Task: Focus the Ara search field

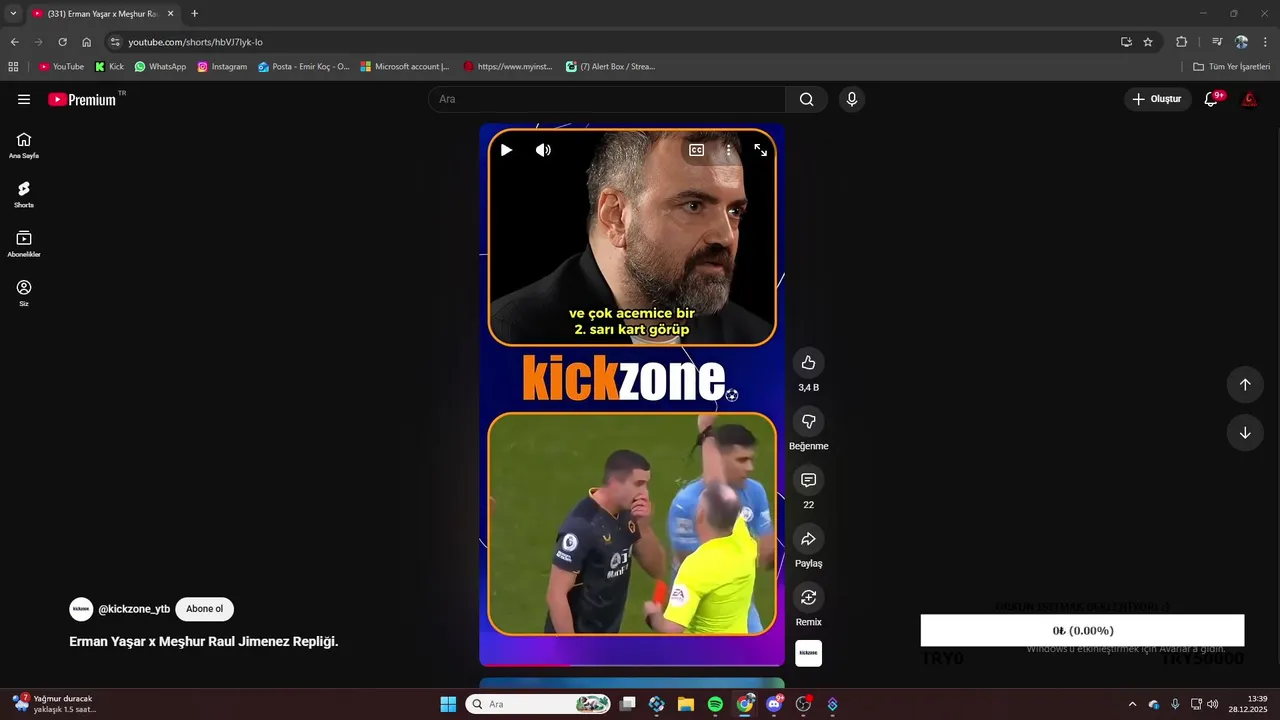Action: [607, 99]
